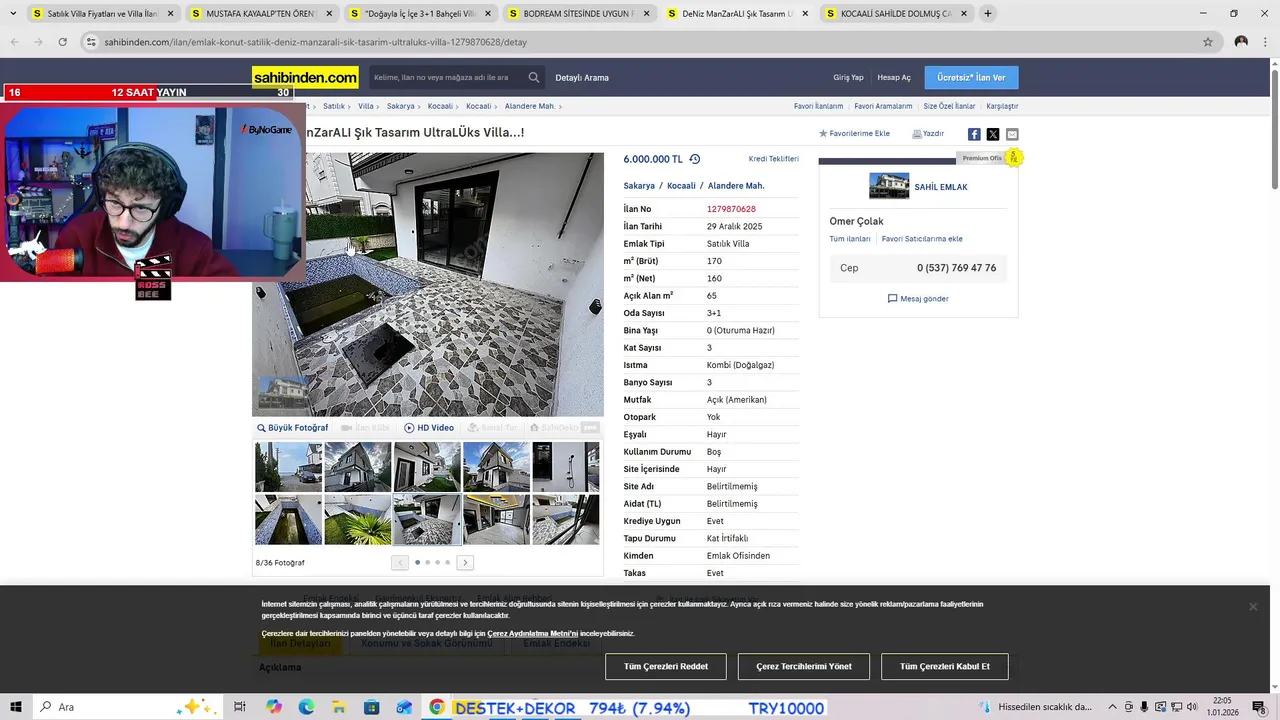Switch to Satılık Villa Fiyatları browser tab
Image resolution: width=1280 pixels, height=720 pixels.
pos(102,14)
